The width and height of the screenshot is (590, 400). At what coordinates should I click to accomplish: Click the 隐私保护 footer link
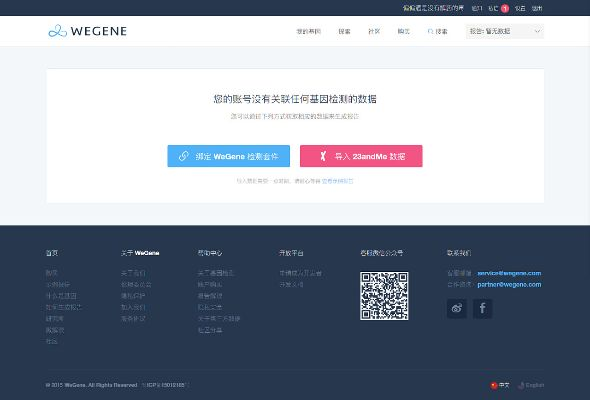point(133,296)
